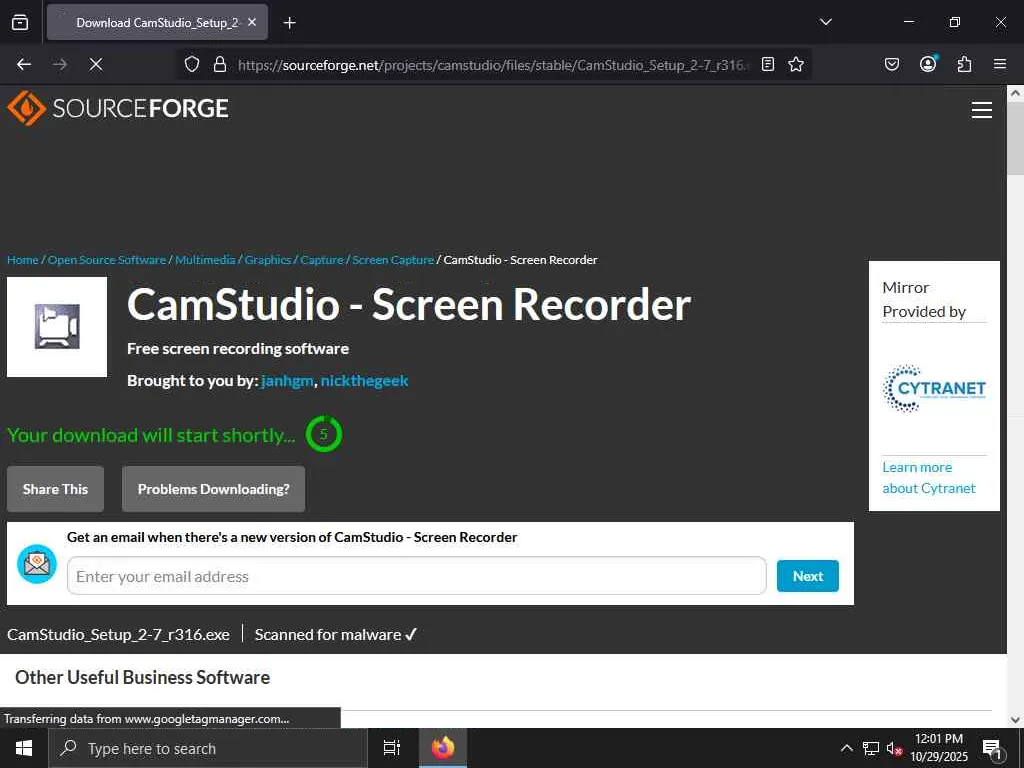Click the Scanned for malware text
The image size is (1024, 768).
328,634
